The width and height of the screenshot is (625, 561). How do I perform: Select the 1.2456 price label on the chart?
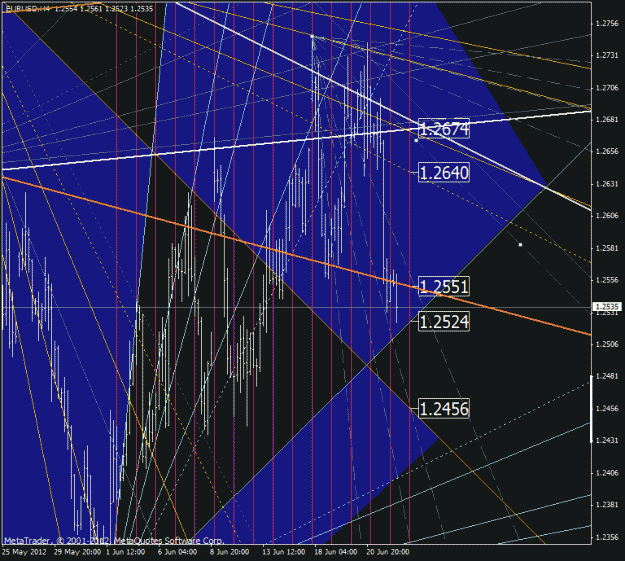[444, 408]
